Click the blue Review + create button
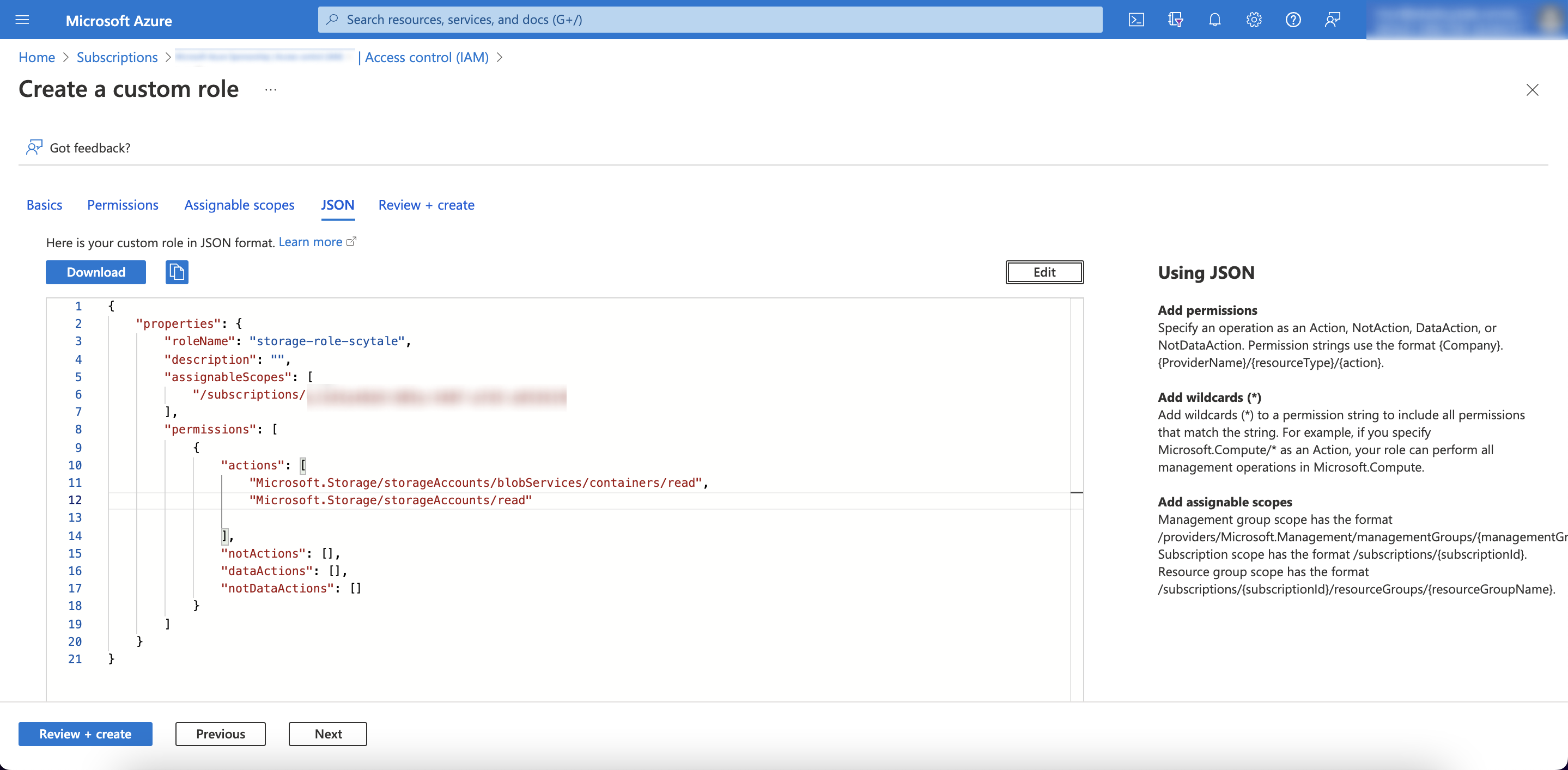This screenshot has height=770, width=1568. 85,734
